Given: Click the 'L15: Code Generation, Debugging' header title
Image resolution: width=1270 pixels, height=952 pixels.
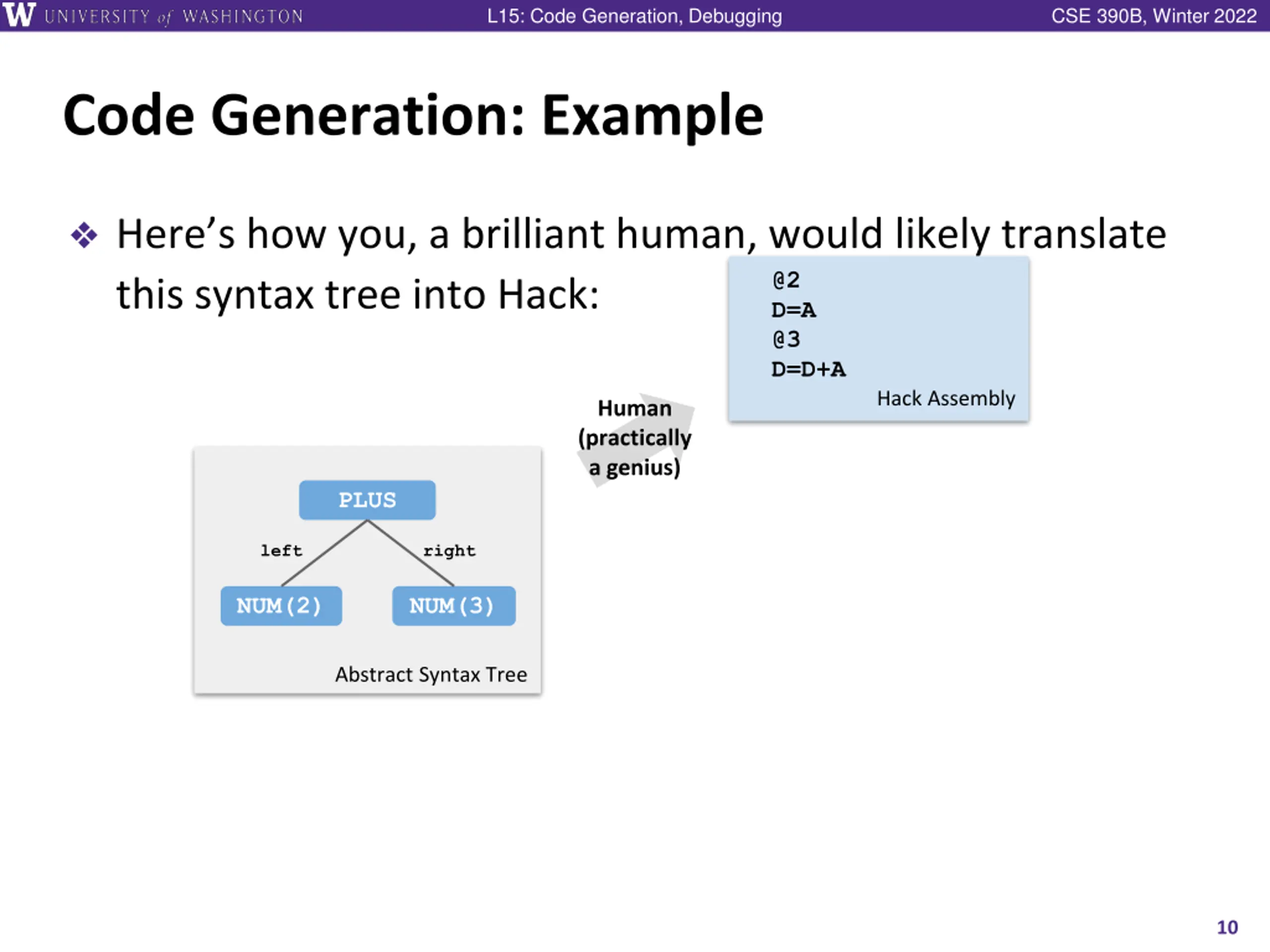Looking at the screenshot, I should pos(635,16).
